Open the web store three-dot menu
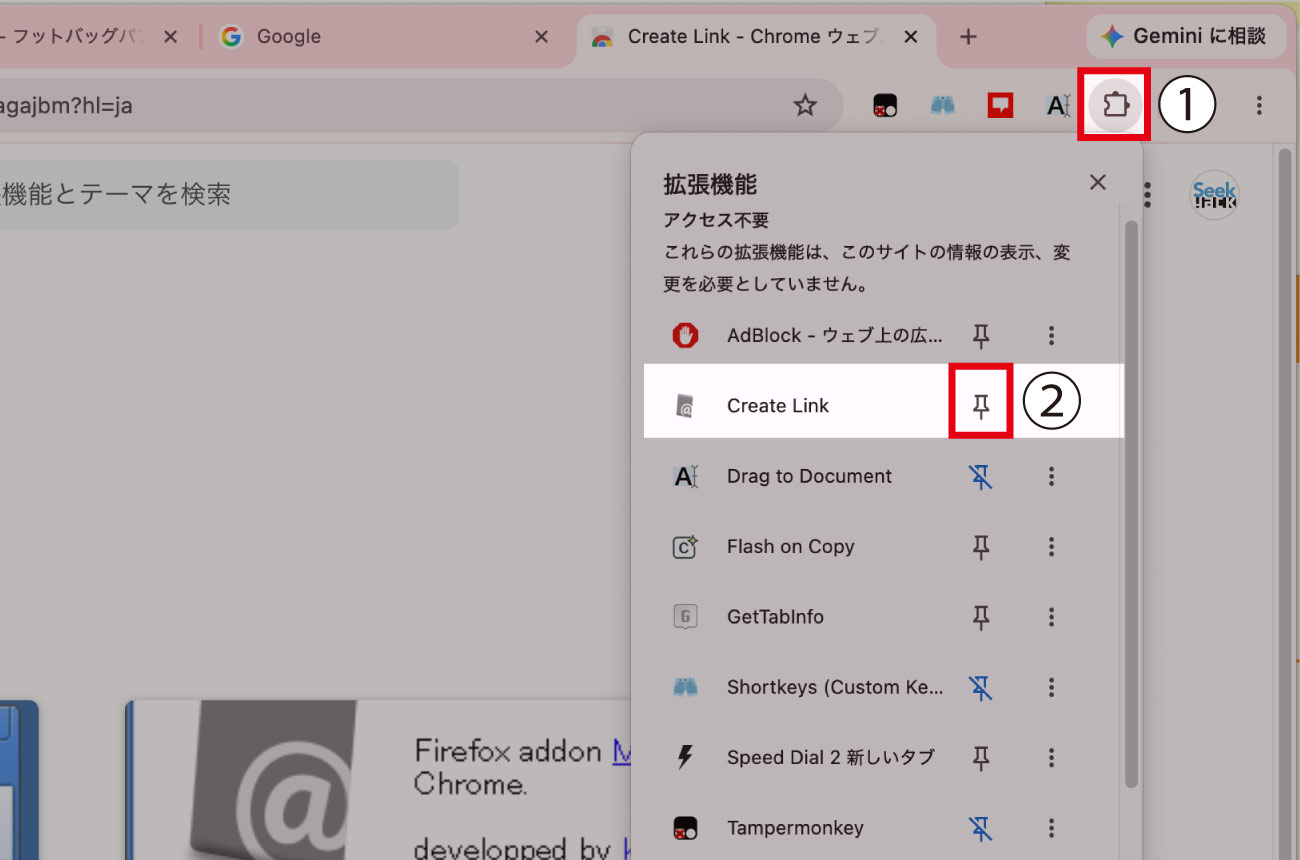 tap(1147, 194)
